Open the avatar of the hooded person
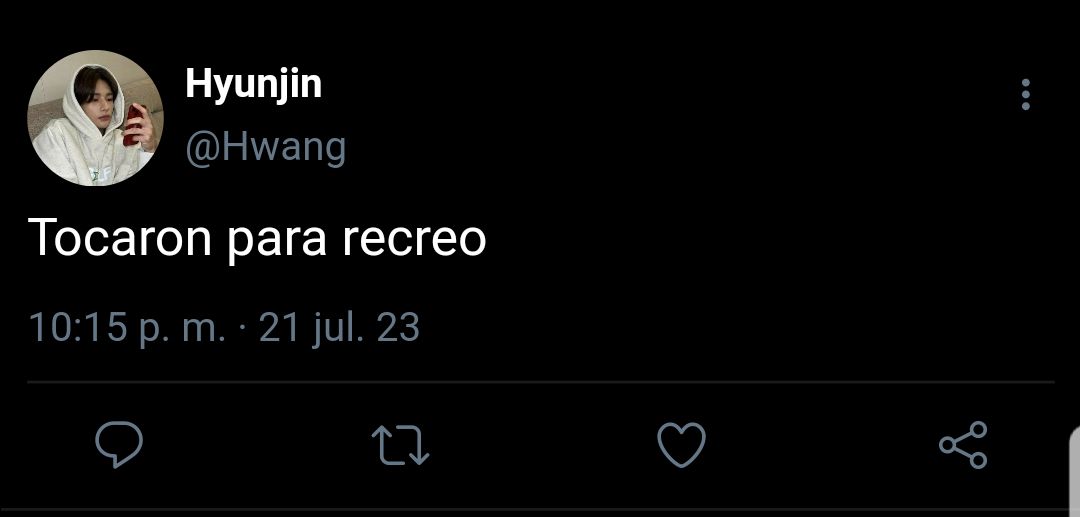Image resolution: width=1080 pixels, height=517 pixels. point(95,118)
